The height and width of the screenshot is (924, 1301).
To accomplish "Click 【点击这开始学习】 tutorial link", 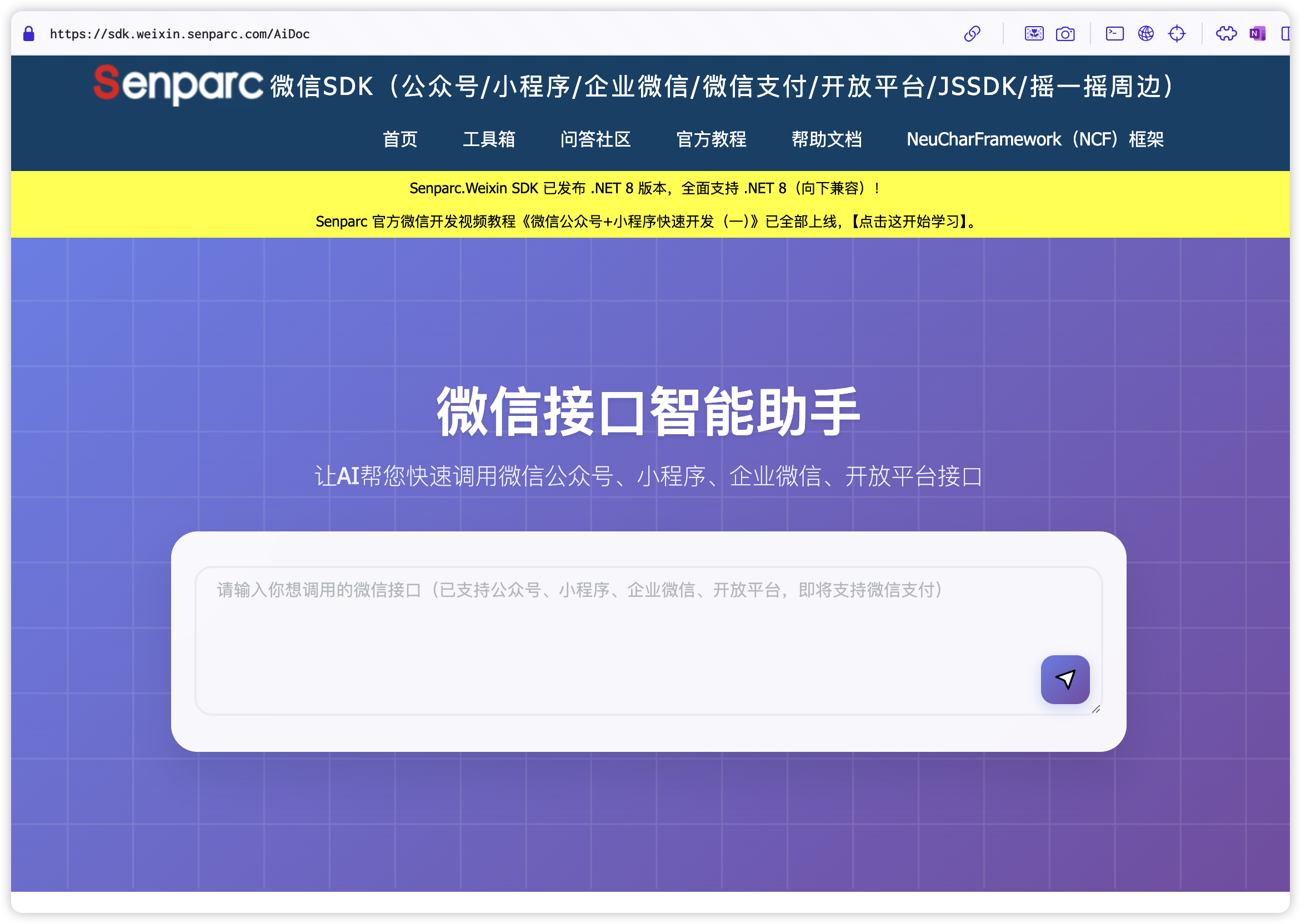I will 909,222.
